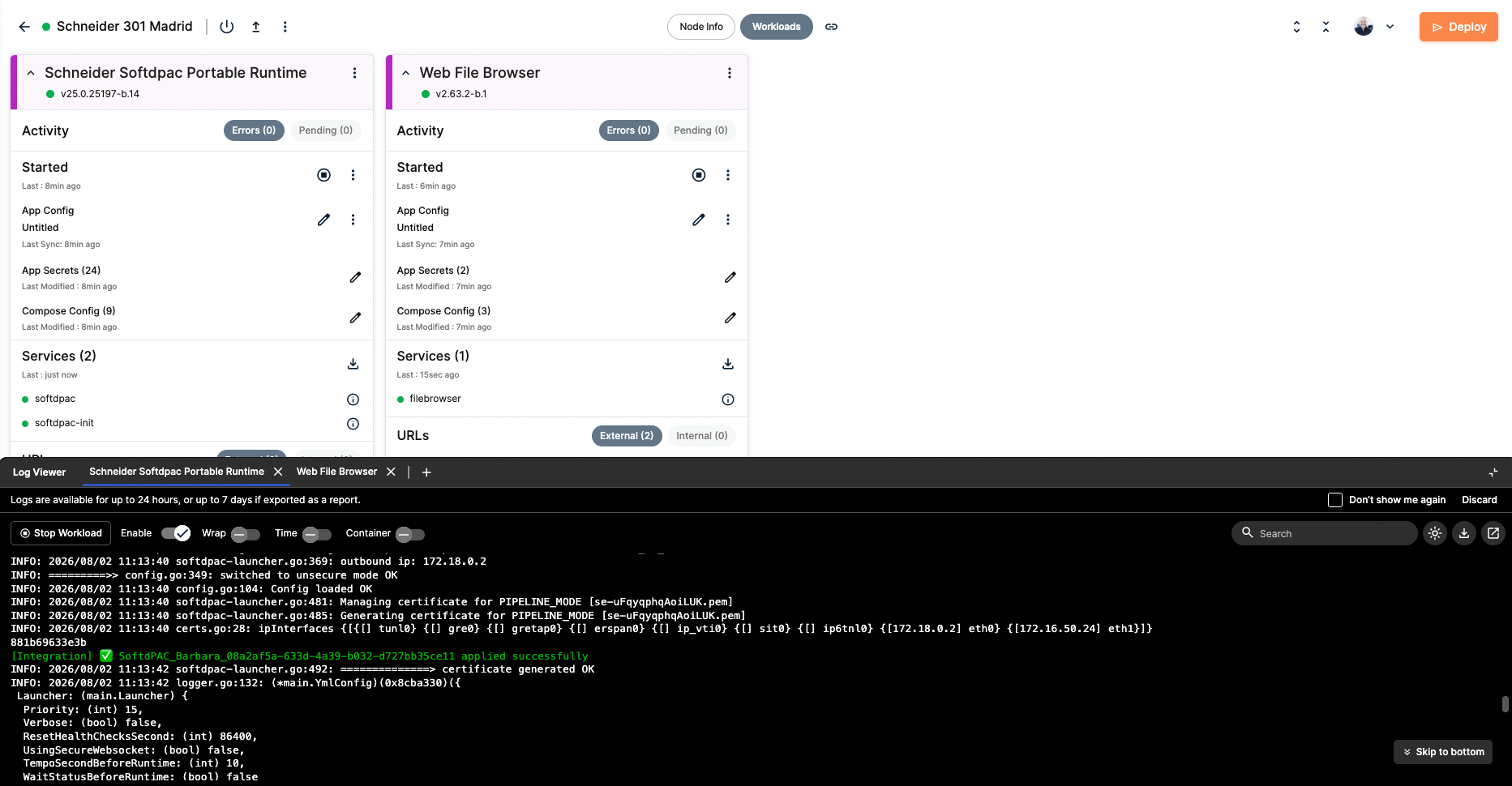The image size is (1512, 786).
Task: Download Services (2) logs
Action: 353,364
